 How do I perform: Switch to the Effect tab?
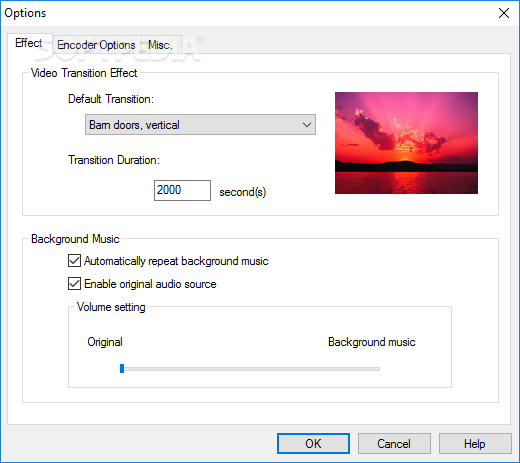(x=29, y=43)
